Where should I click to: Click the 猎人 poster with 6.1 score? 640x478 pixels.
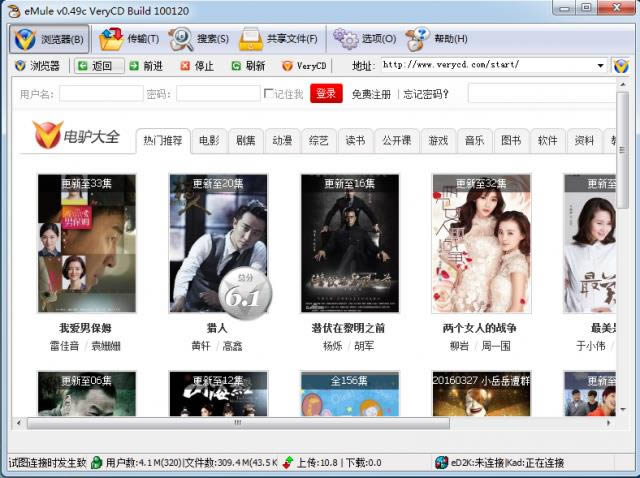point(218,244)
